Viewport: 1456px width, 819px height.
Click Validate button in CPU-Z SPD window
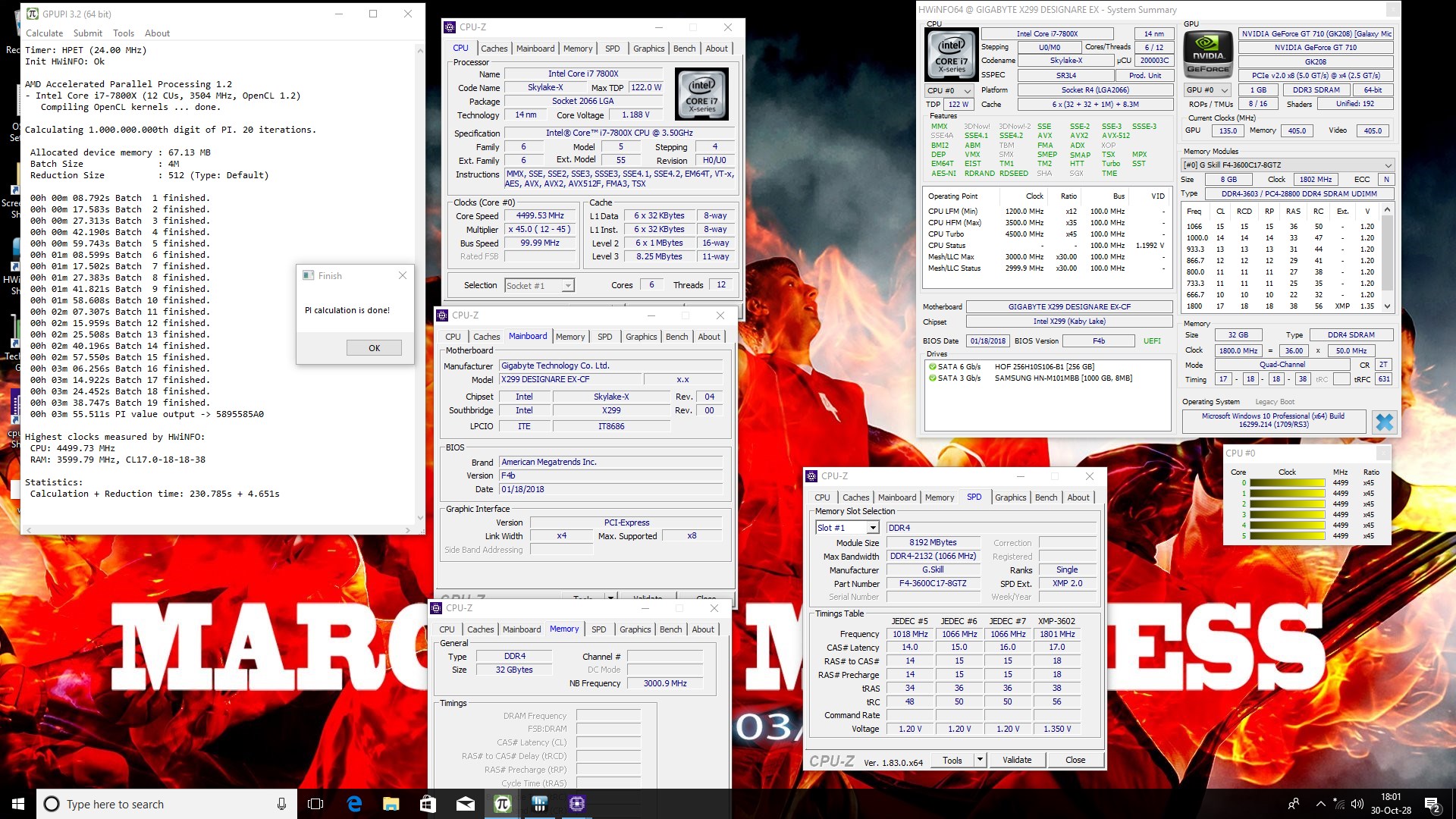[1017, 760]
